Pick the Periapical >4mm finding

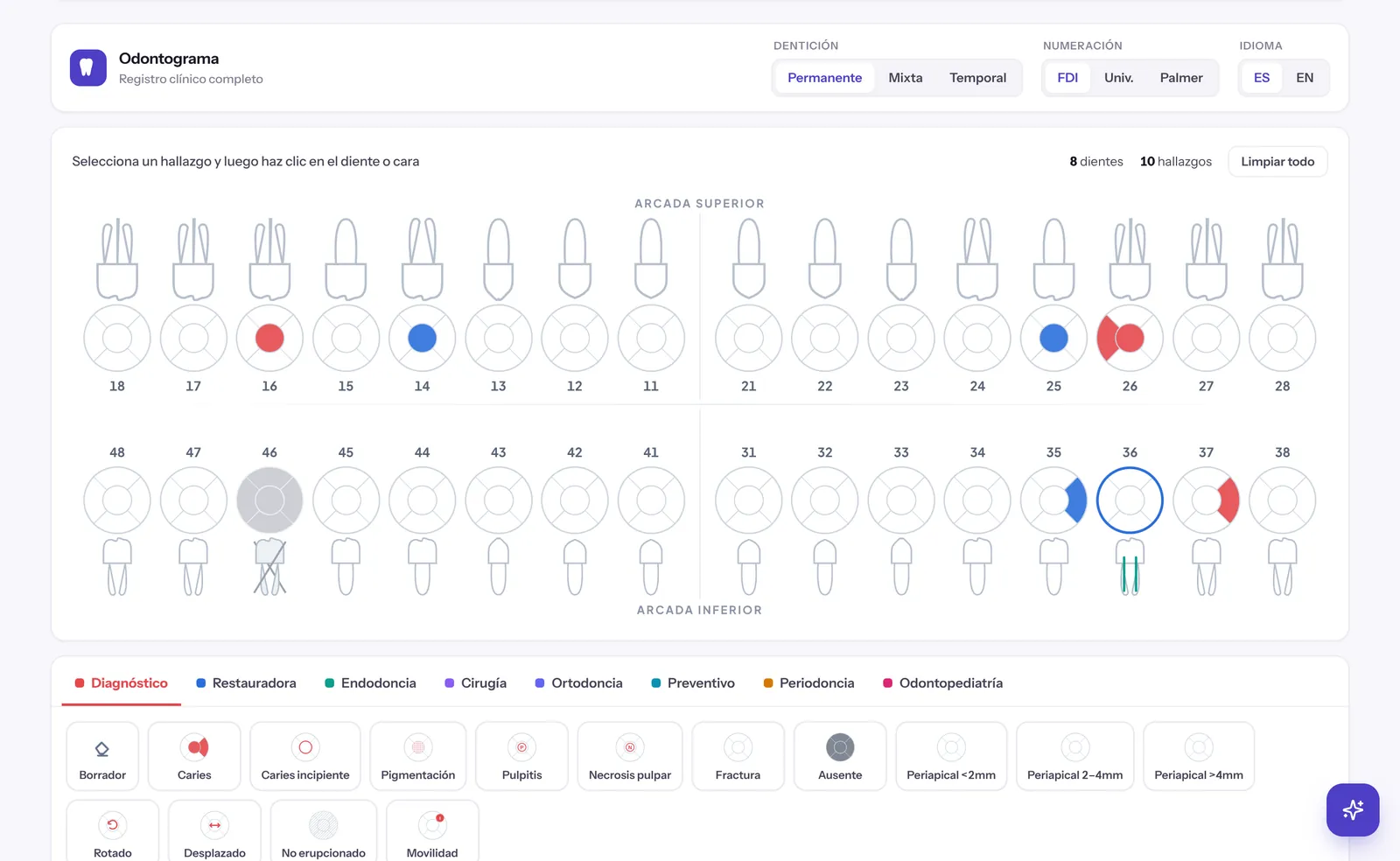(1199, 756)
